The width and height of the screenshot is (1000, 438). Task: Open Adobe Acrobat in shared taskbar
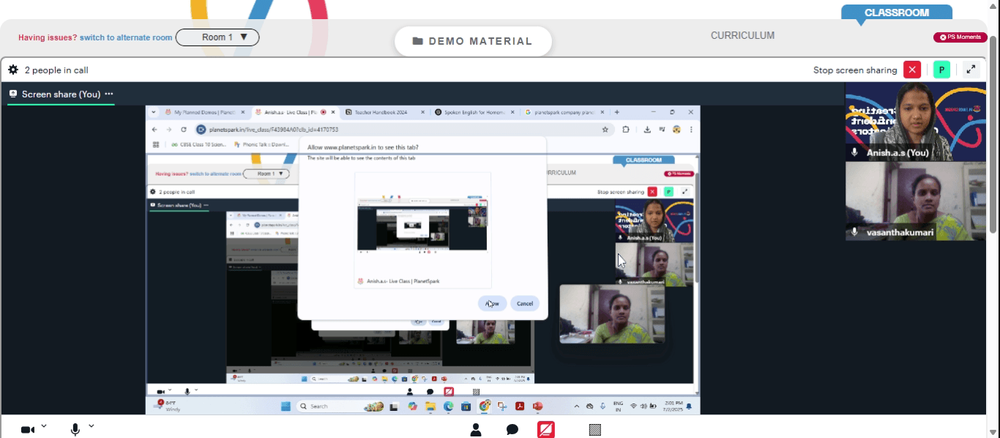click(520, 406)
